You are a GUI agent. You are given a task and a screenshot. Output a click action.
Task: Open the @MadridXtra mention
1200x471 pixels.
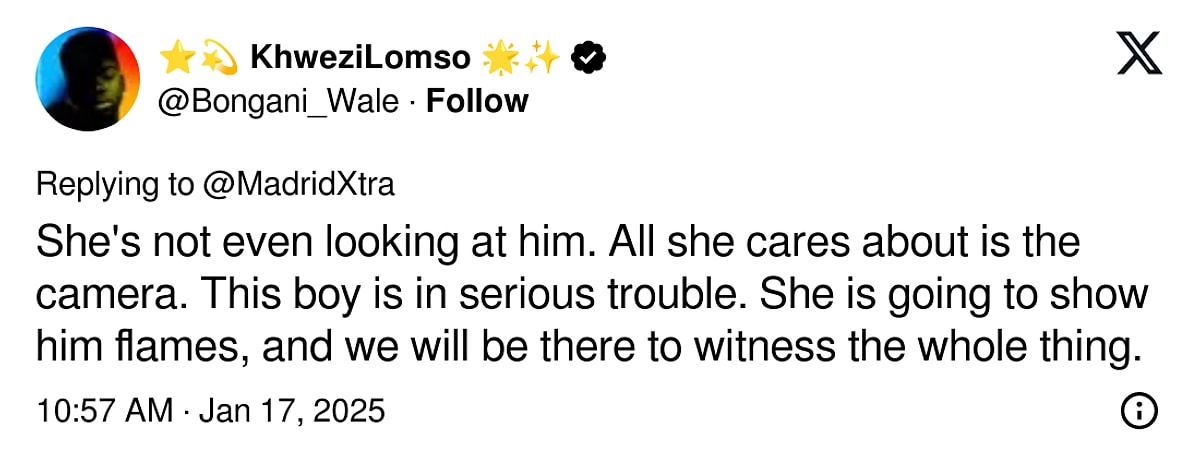[x=300, y=185]
